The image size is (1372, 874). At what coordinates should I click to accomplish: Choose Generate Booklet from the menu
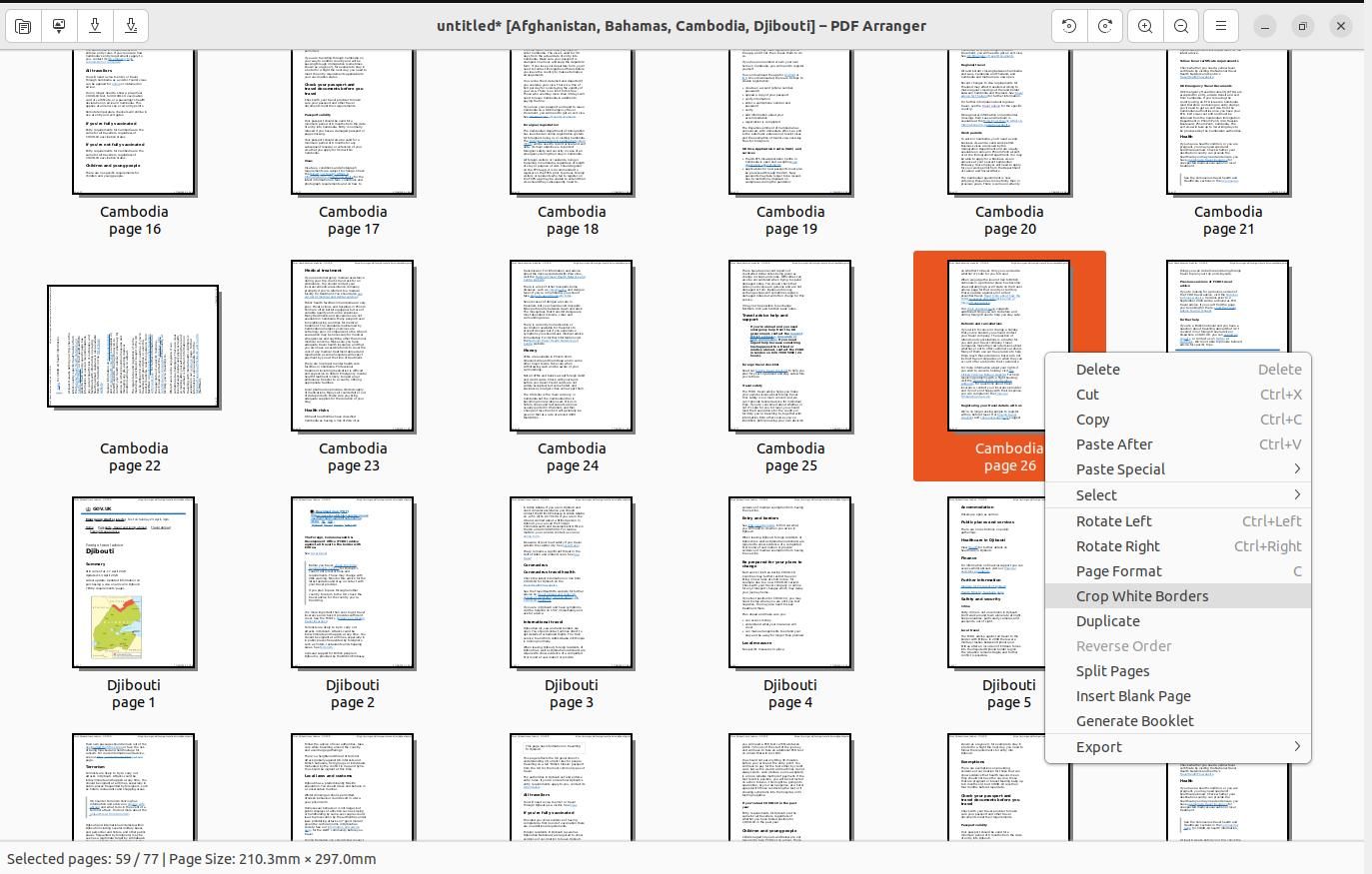coord(1135,720)
